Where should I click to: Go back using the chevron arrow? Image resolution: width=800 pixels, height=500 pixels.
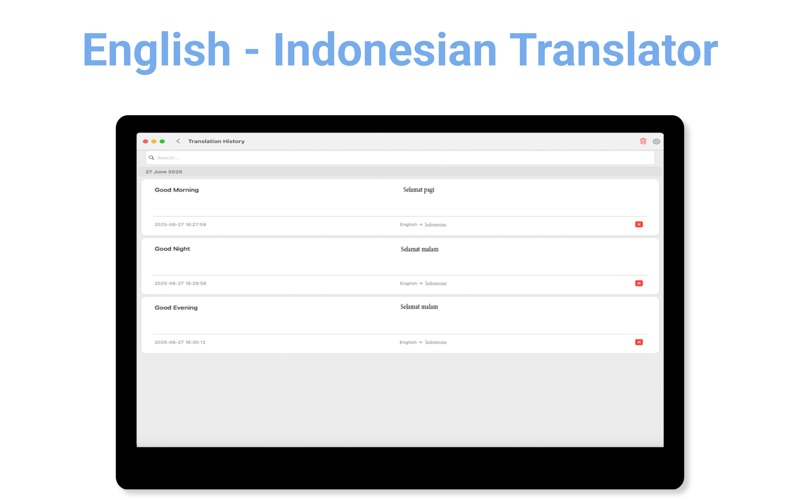(x=178, y=141)
